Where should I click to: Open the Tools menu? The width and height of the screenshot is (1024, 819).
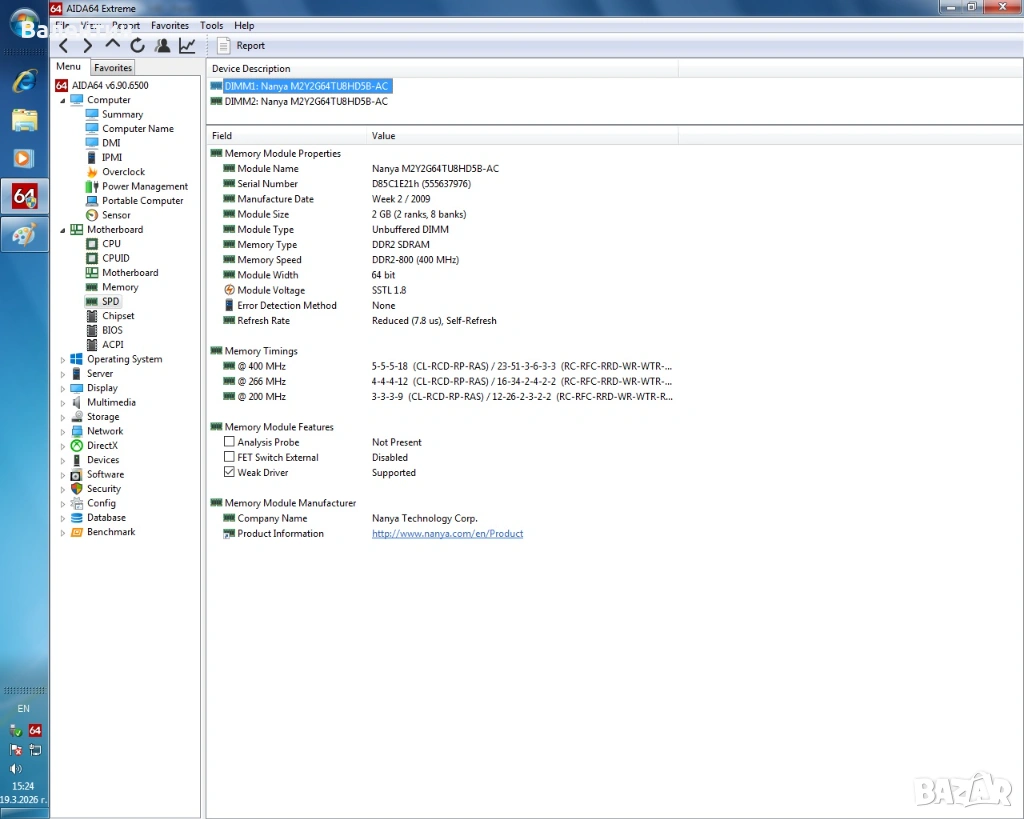point(211,25)
